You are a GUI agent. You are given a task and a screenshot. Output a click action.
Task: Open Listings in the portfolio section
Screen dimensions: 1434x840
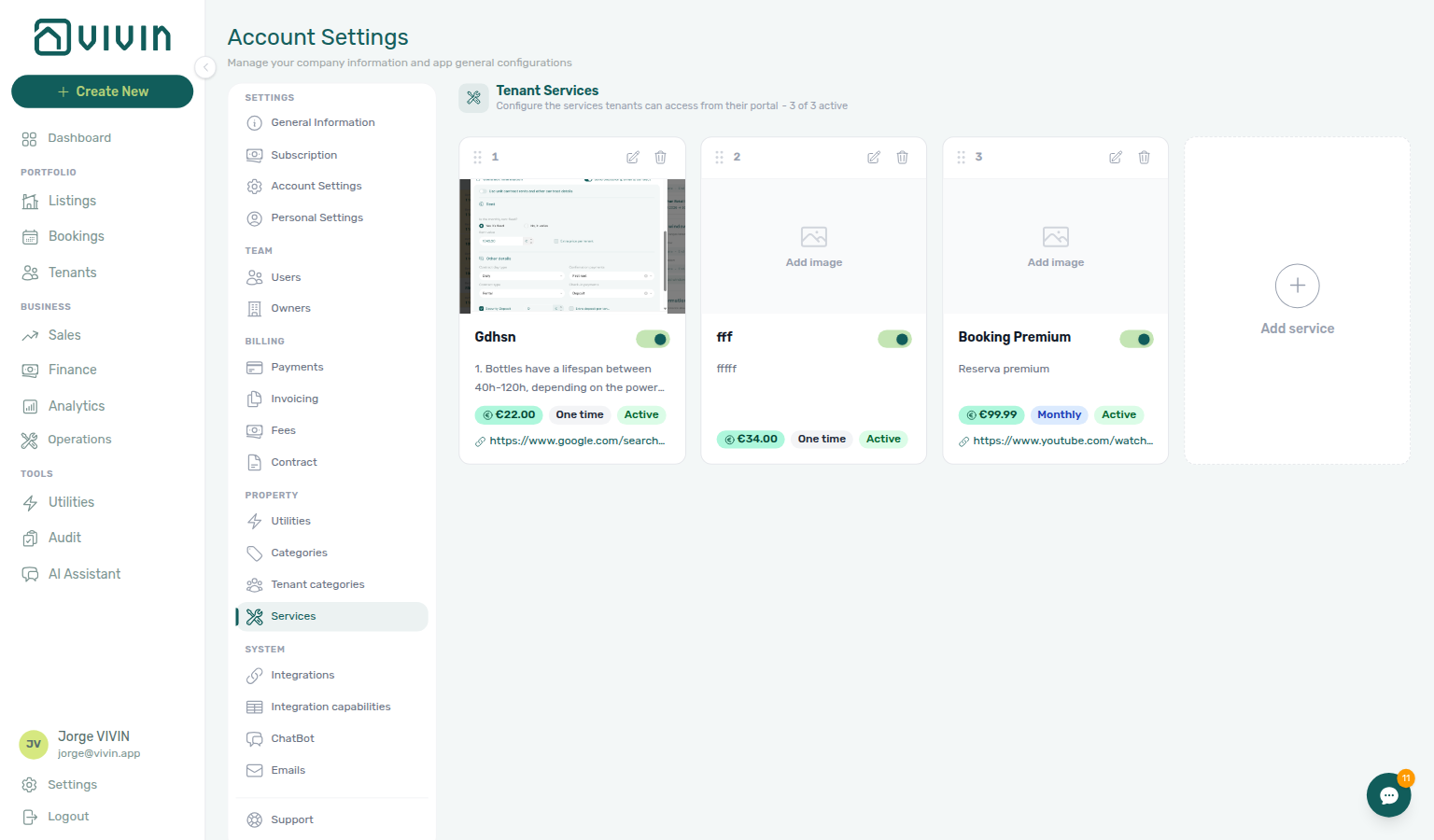point(72,201)
